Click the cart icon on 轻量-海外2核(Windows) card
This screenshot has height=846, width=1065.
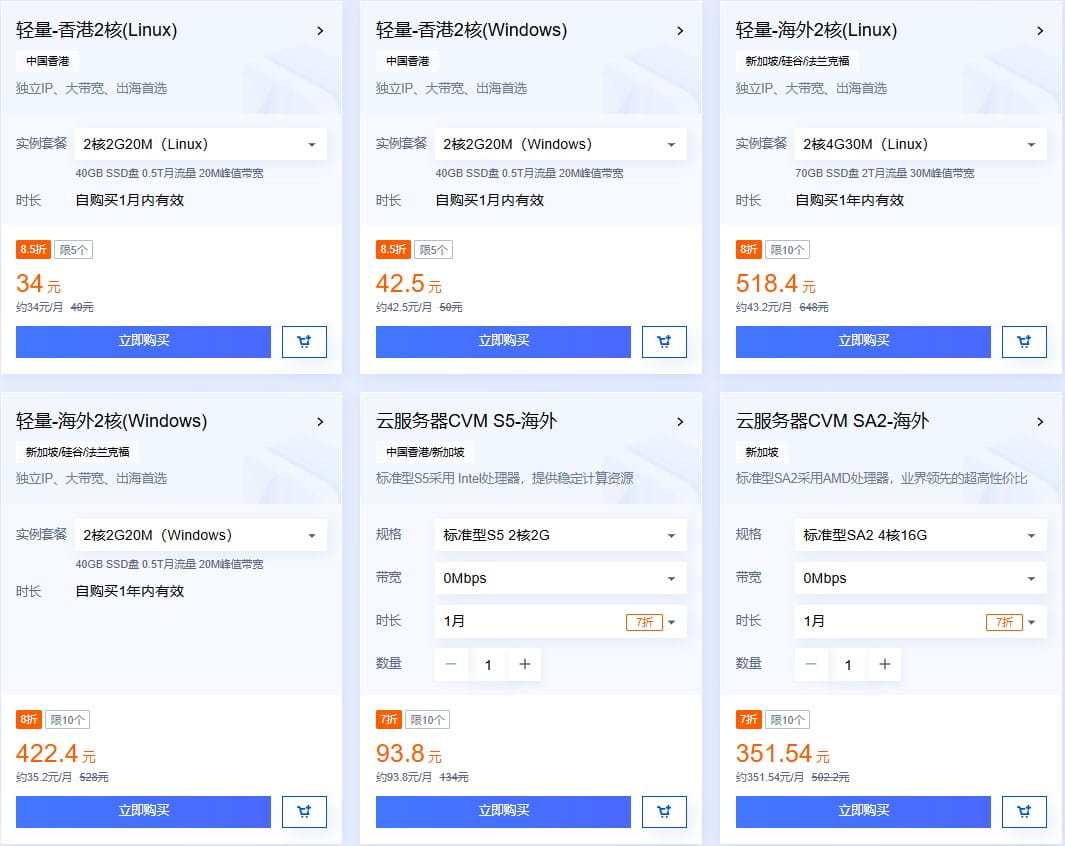point(304,812)
